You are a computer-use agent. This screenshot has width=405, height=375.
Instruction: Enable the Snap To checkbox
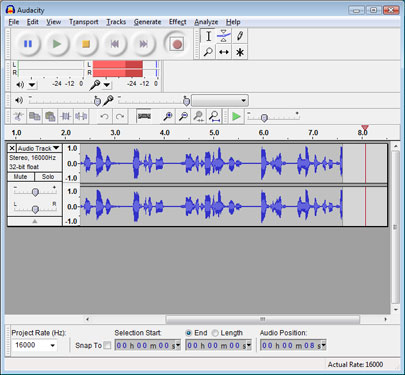coord(107,345)
